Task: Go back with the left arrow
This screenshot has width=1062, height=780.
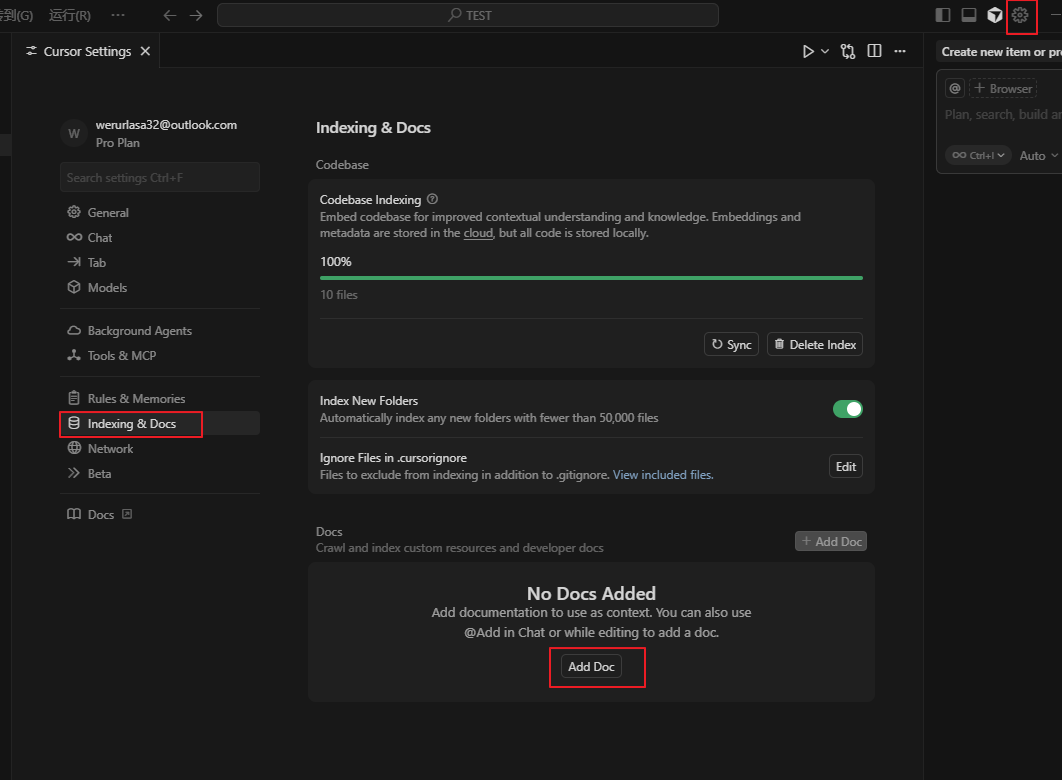Action: pos(169,15)
